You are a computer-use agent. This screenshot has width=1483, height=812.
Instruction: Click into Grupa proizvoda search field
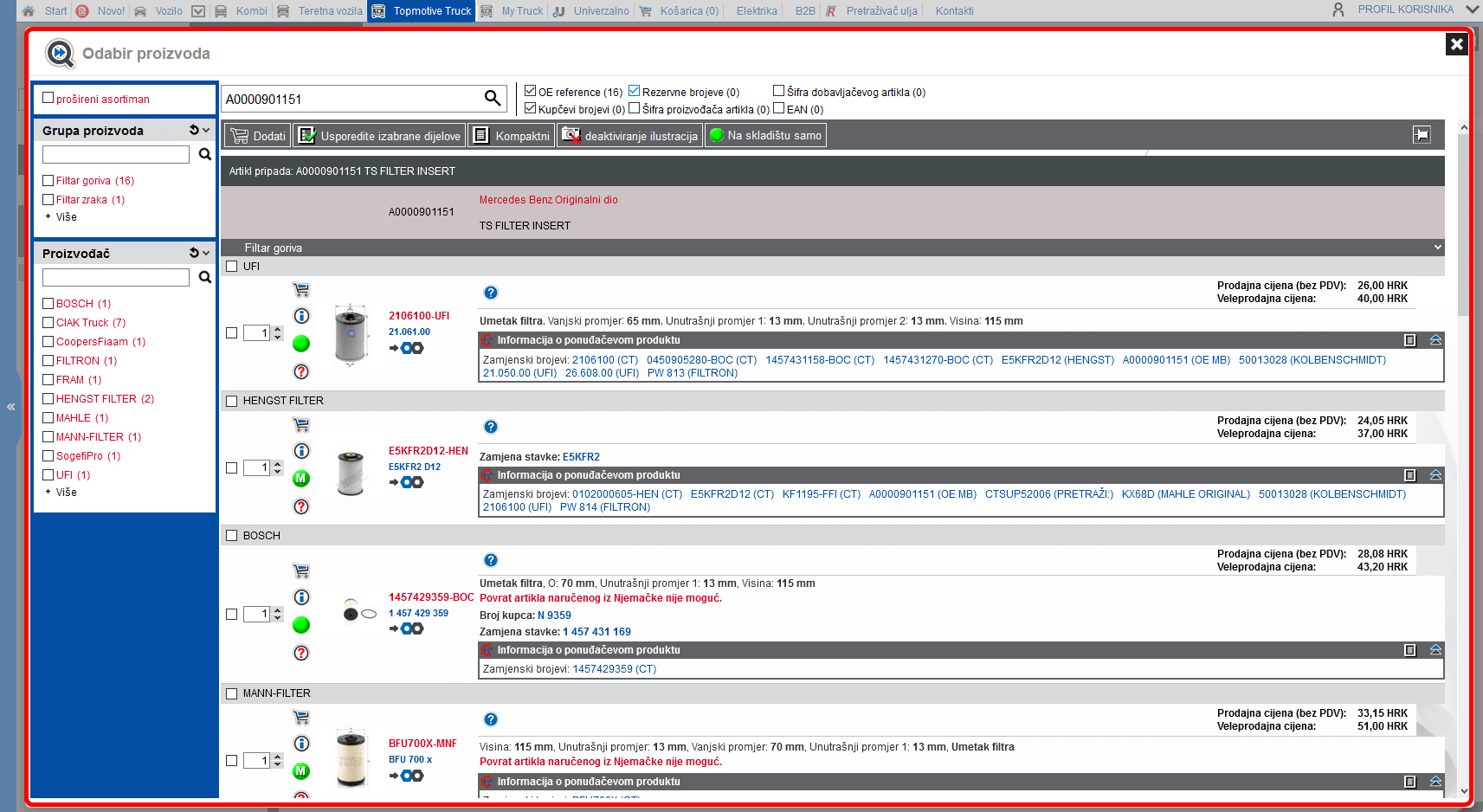click(x=116, y=154)
